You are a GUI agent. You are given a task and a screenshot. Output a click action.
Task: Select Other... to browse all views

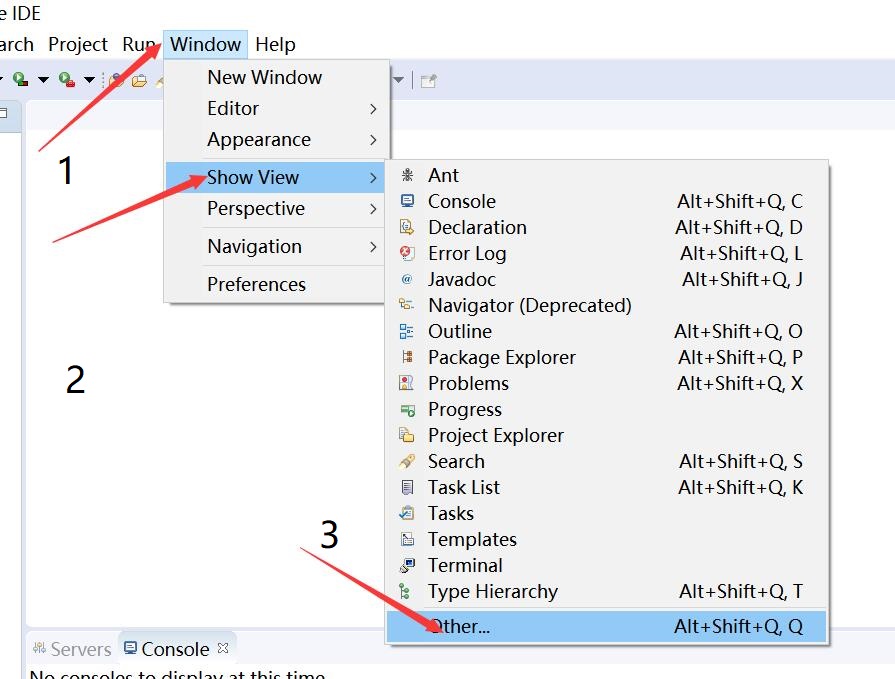click(606, 626)
